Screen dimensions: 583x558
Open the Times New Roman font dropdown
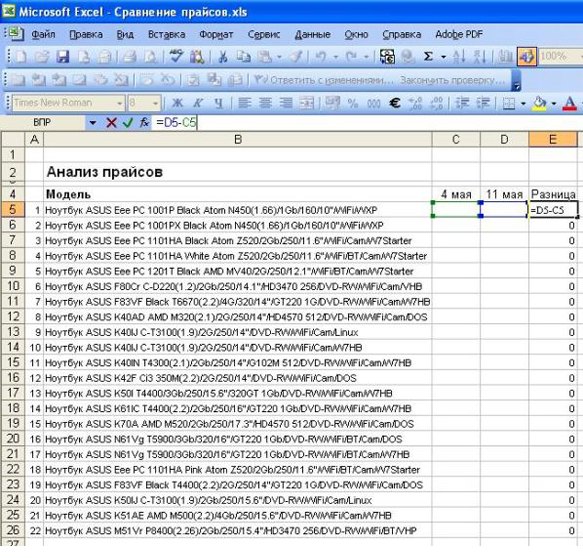click(x=119, y=103)
